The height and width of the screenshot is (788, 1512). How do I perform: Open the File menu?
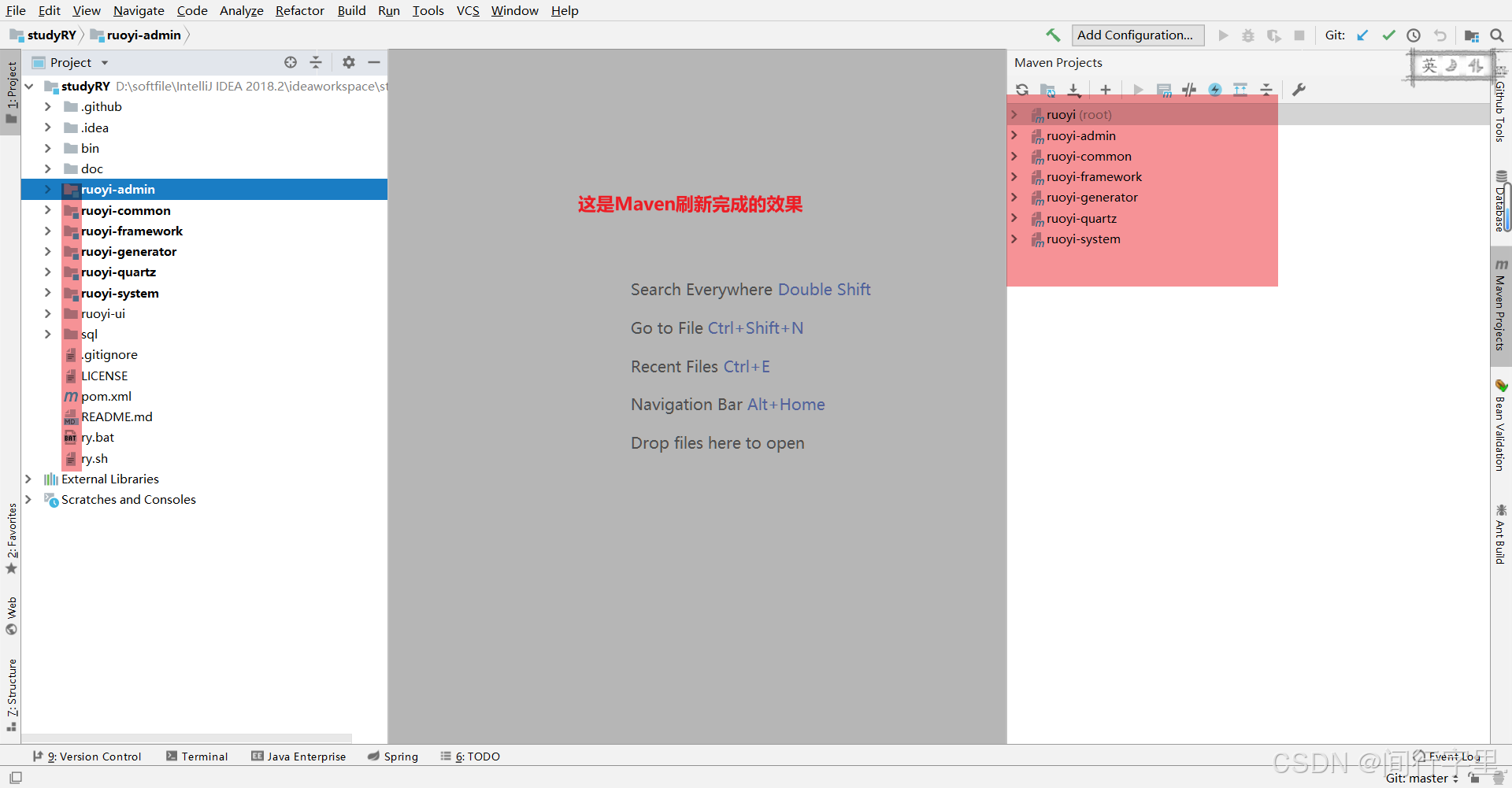(x=16, y=10)
